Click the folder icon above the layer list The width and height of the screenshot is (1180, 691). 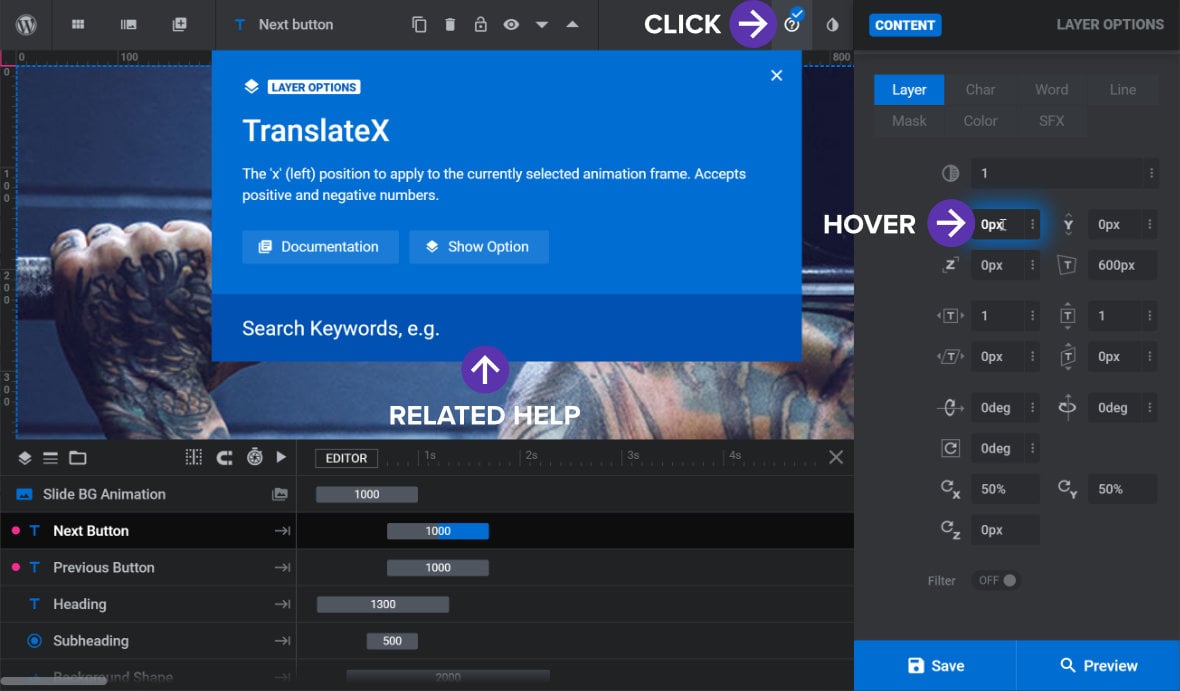click(78, 458)
